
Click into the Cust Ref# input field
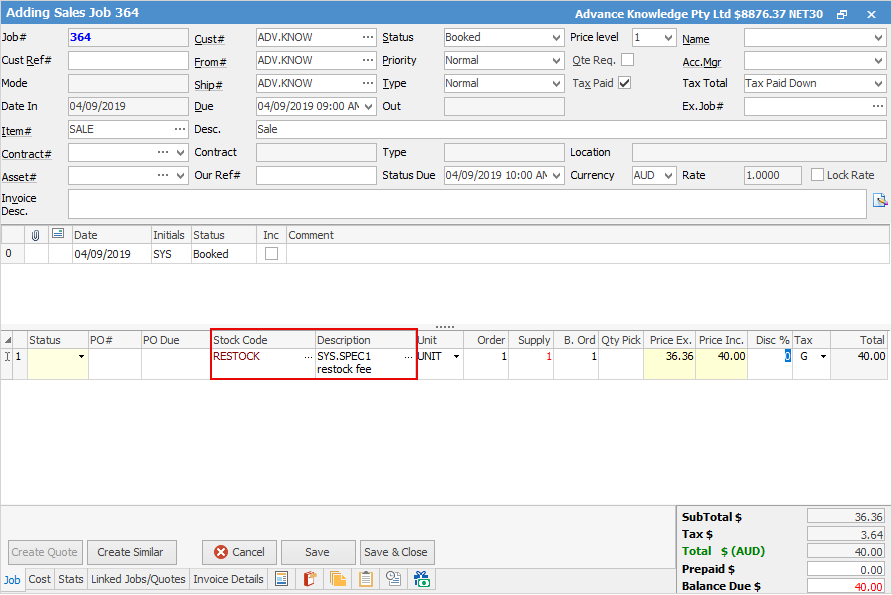(127, 61)
